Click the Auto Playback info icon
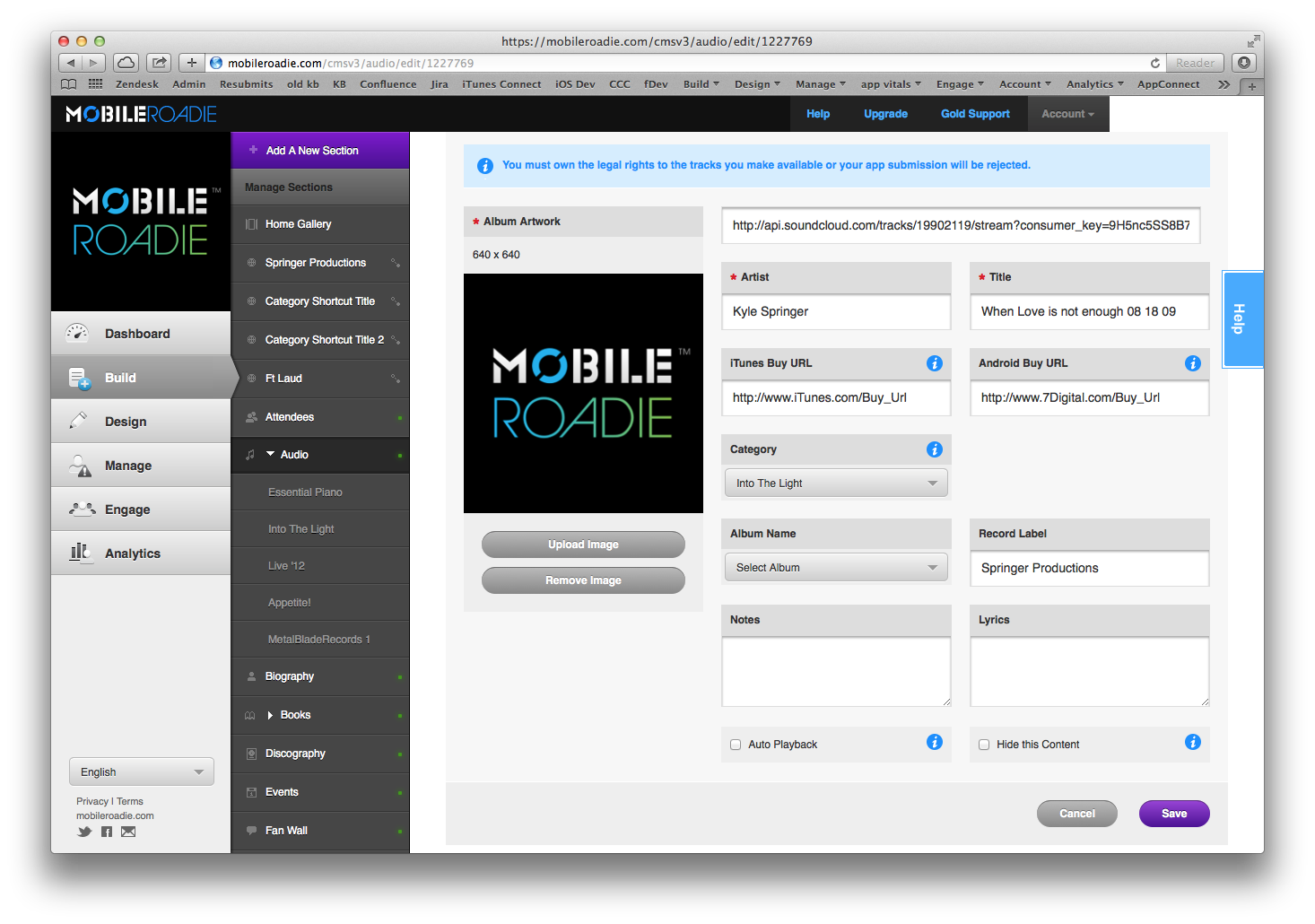 coord(934,742)
